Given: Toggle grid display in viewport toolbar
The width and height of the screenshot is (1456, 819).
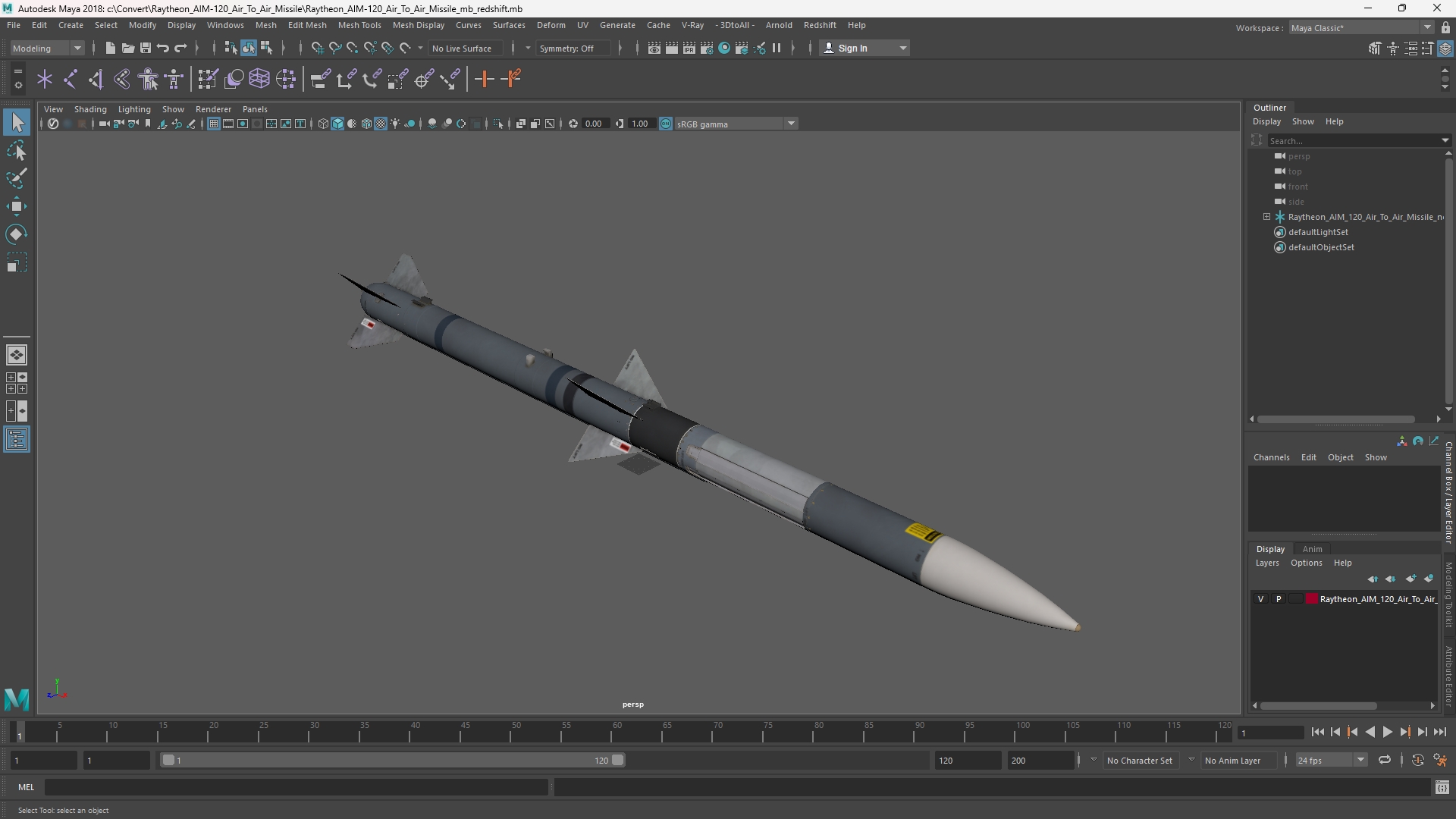Looking at the screenshot, I should [x=214, y=124].
